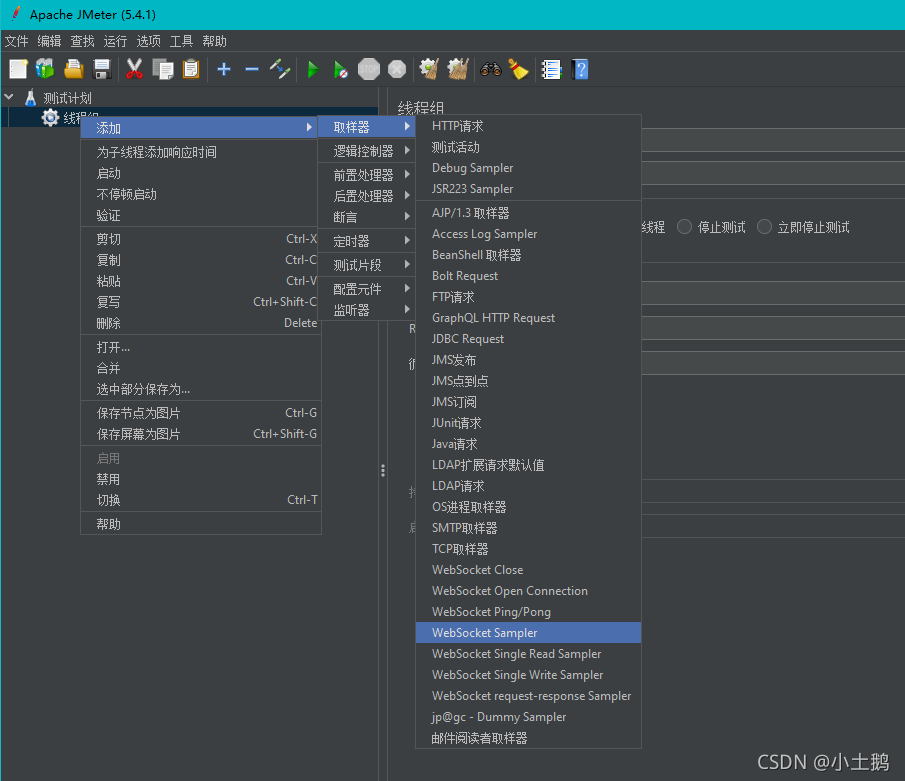Select WebSocket Ping/Pong entry
Screen dimensions: 905x781
528,611
